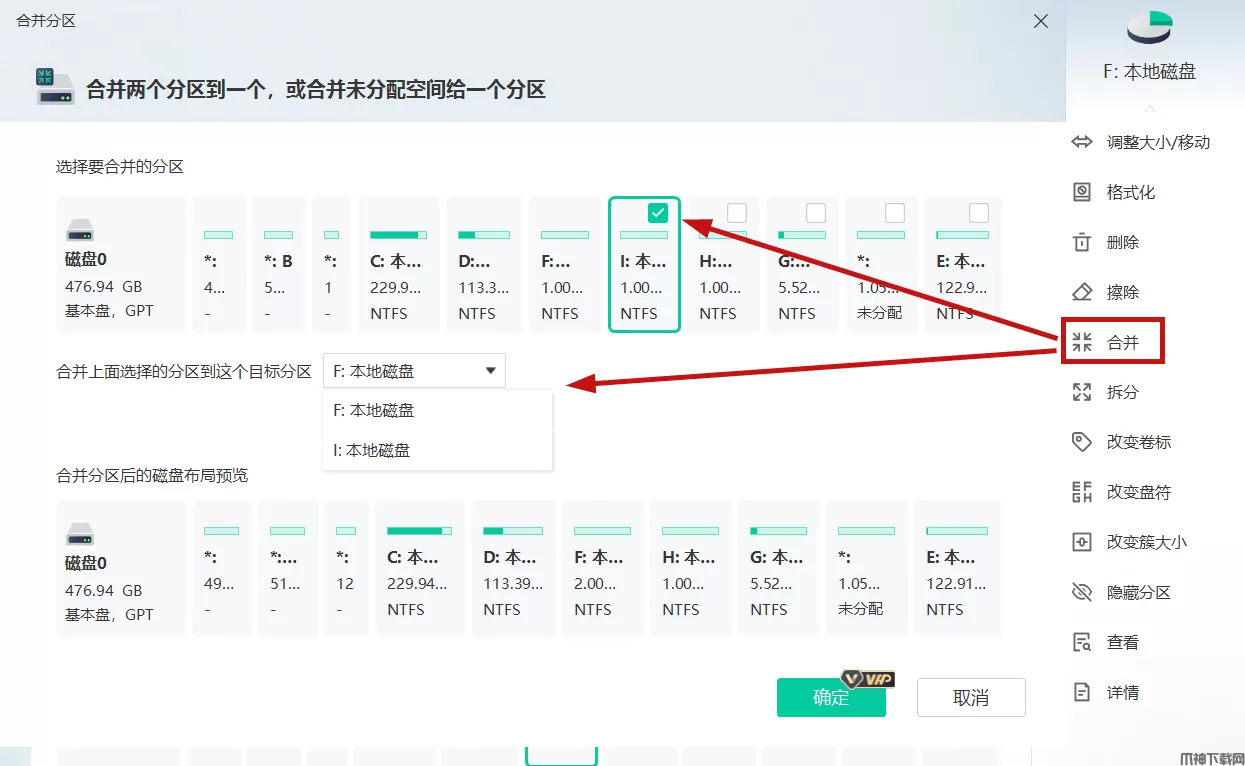Uncheck the I: partition checkbox
This screenshot has width=1245, height=766.
coord(657,212)
